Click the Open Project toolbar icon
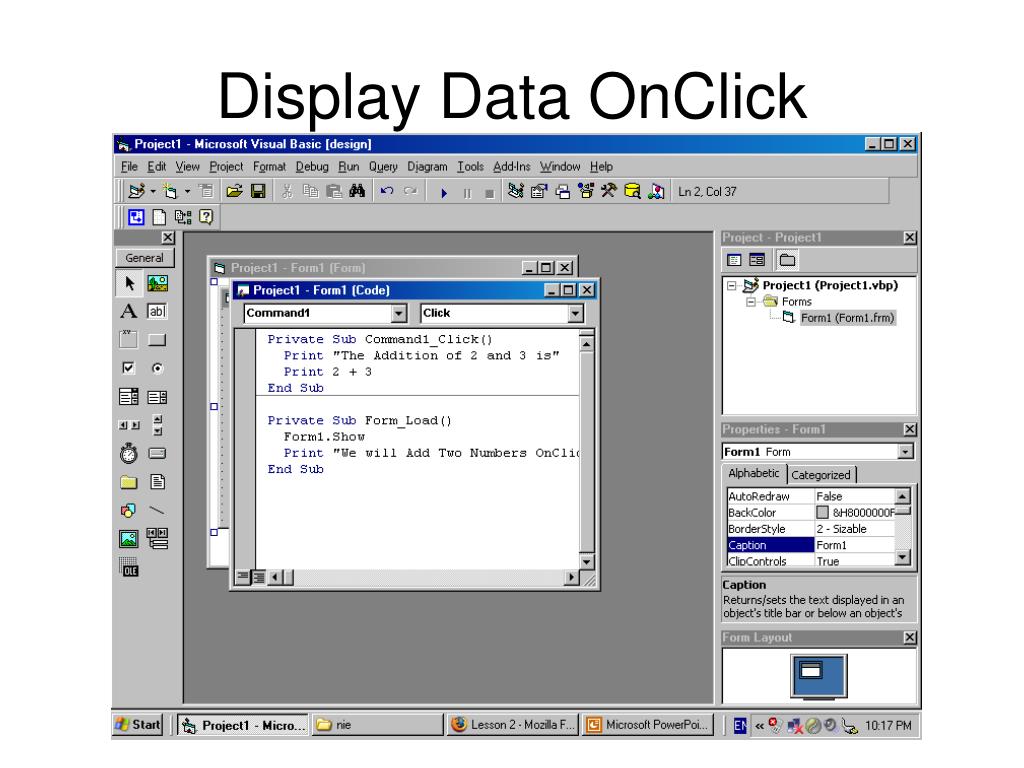Screen dimensions: 1024x768 point(234,191)
